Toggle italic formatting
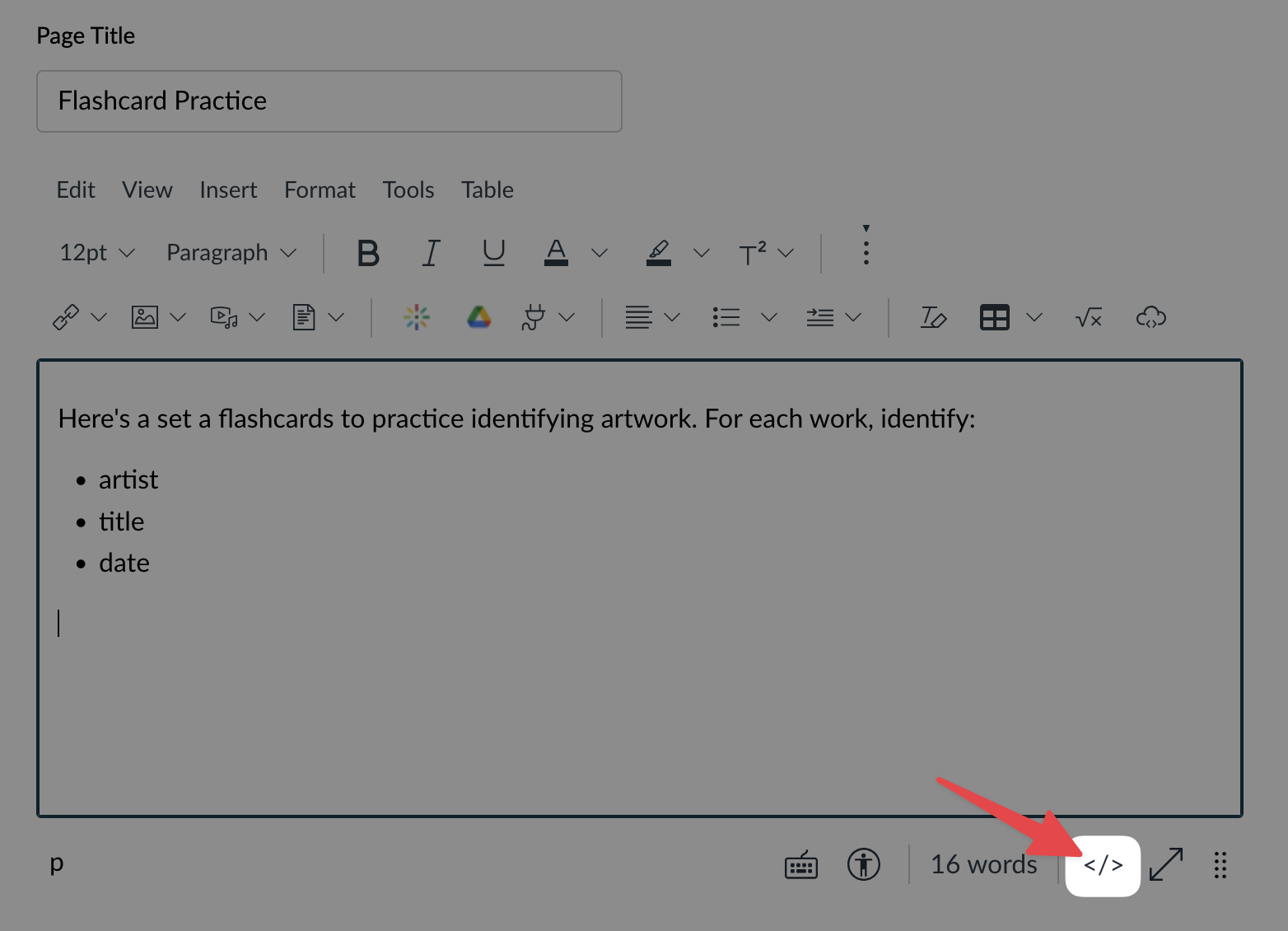The width and height of the screenshot is (1288, 931). coord(431,253)
